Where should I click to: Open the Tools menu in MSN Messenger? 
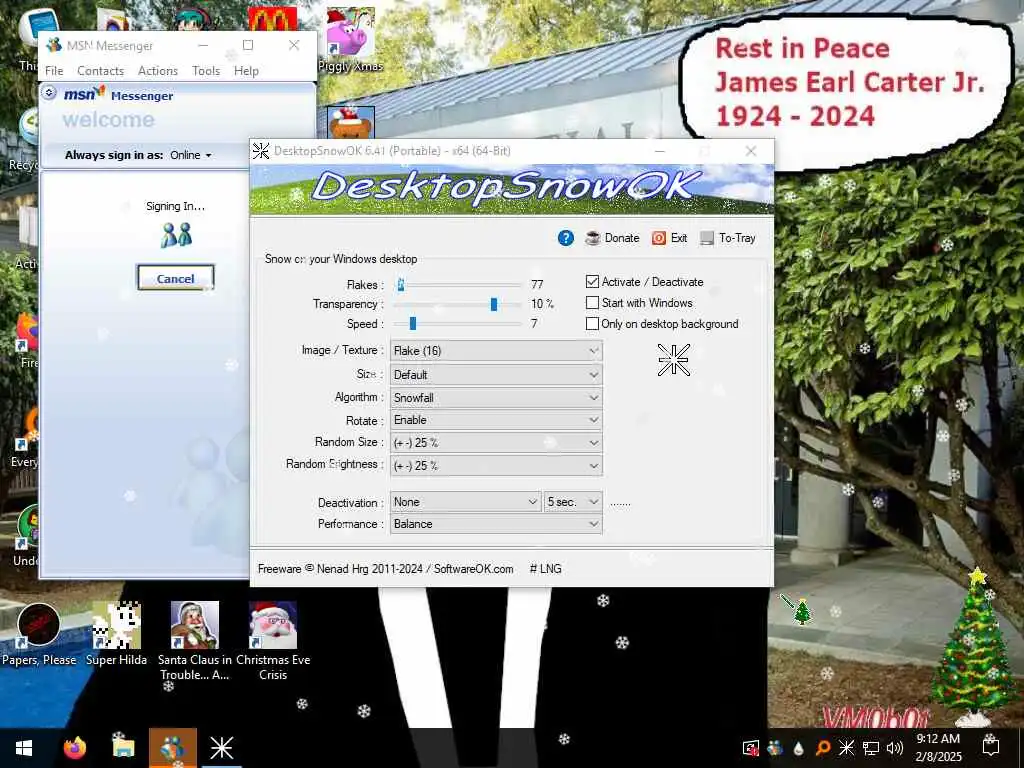point(206,71)
